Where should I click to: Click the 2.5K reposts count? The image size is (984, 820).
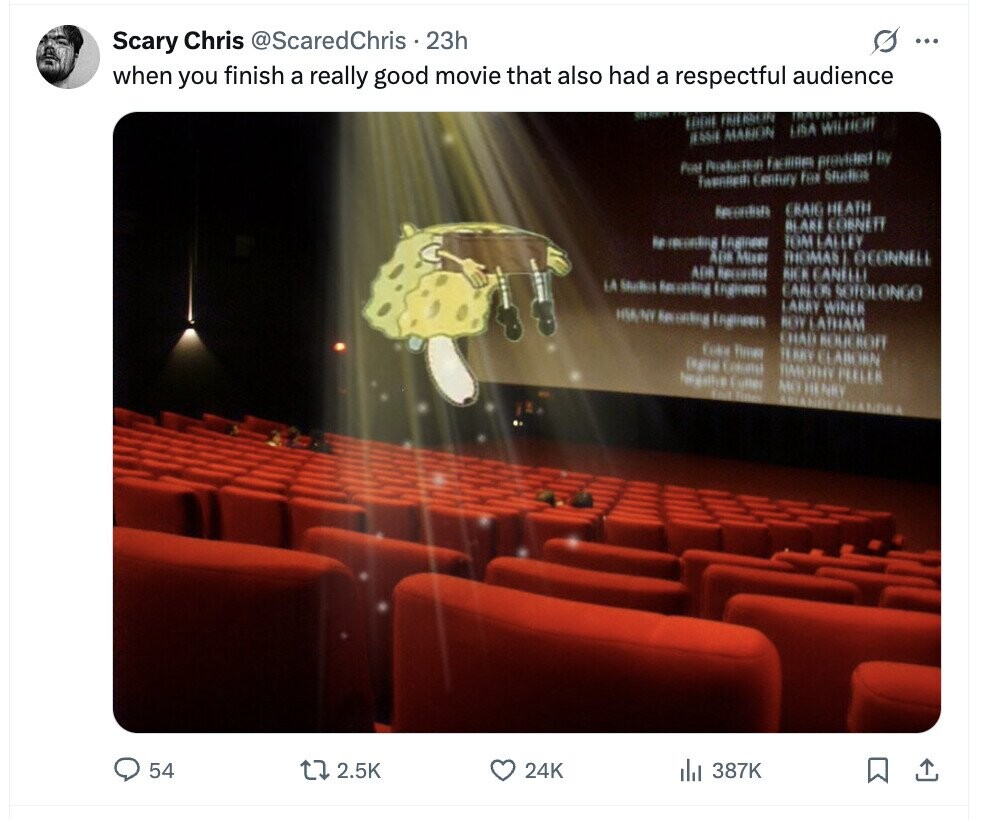(x=359, y=770)
